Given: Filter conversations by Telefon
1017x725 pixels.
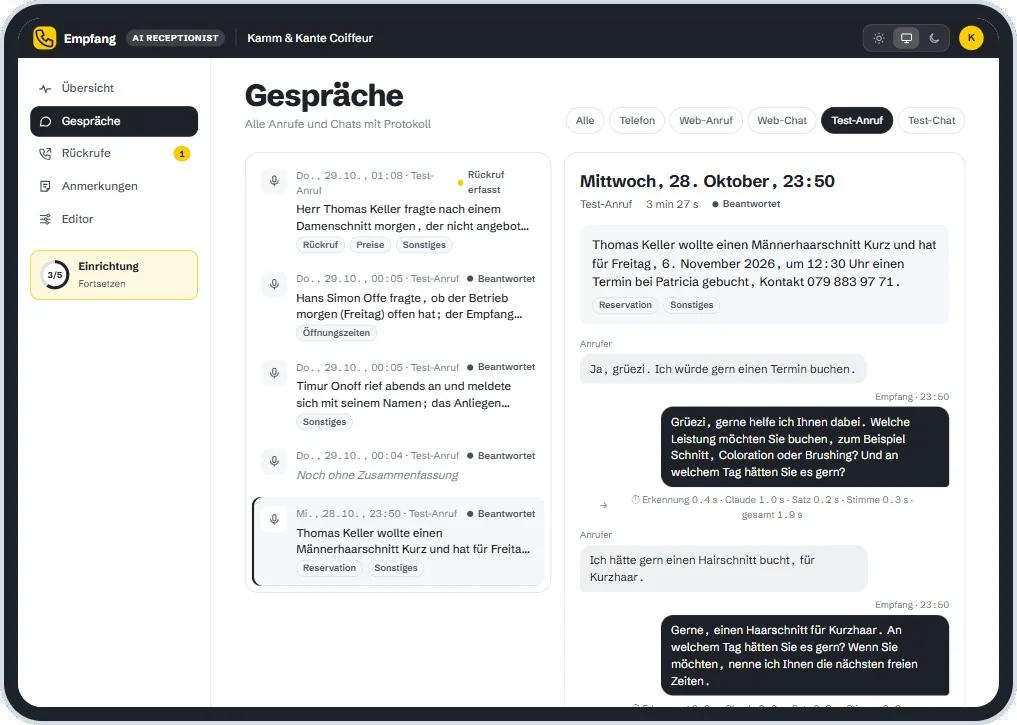Looking at the screenshot, I should (x=637, y=121).
